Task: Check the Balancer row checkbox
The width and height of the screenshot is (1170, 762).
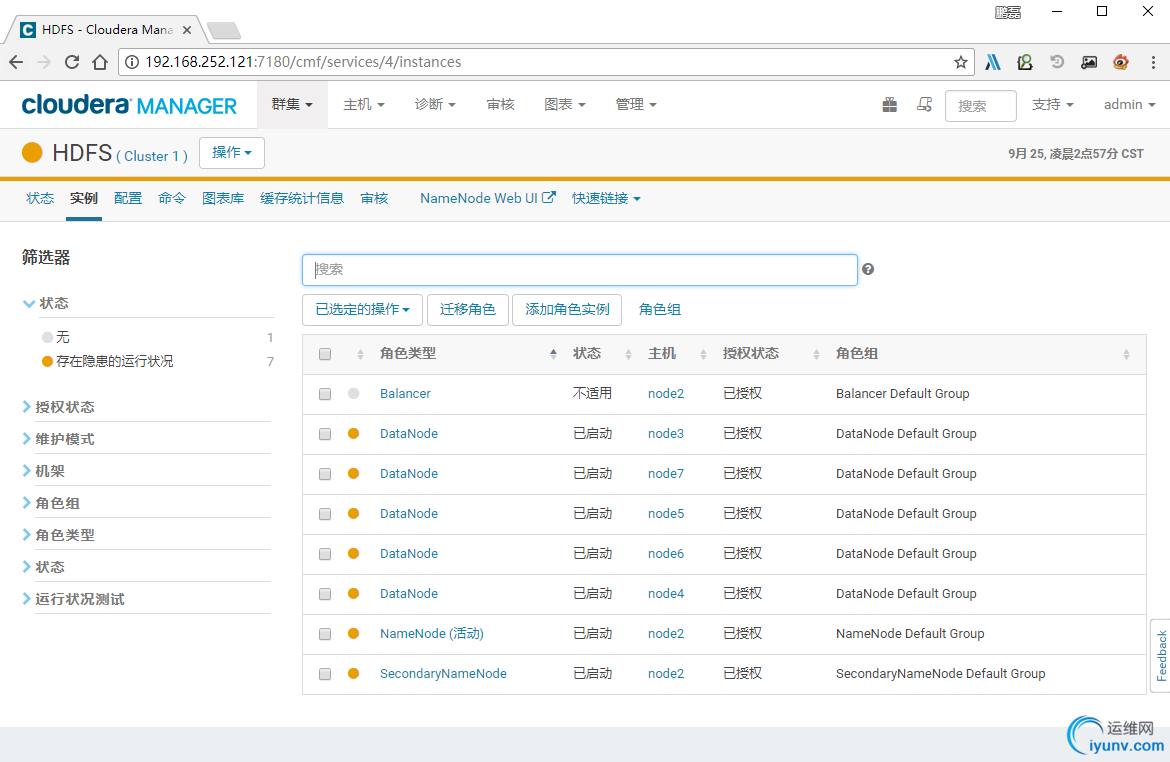Action: [325, 394]
